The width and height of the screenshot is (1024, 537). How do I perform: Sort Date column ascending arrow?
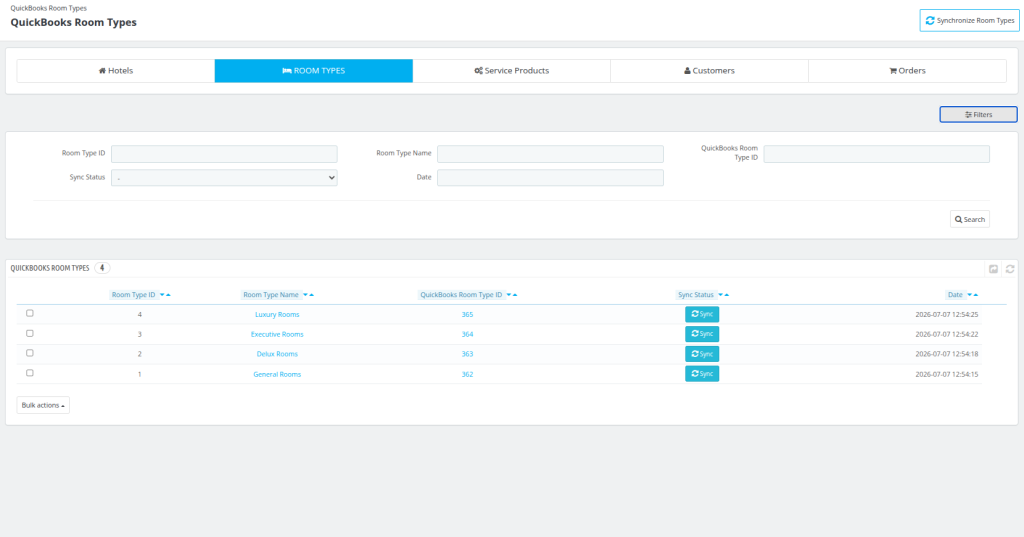pyautogui.click(x=976, y=295)
